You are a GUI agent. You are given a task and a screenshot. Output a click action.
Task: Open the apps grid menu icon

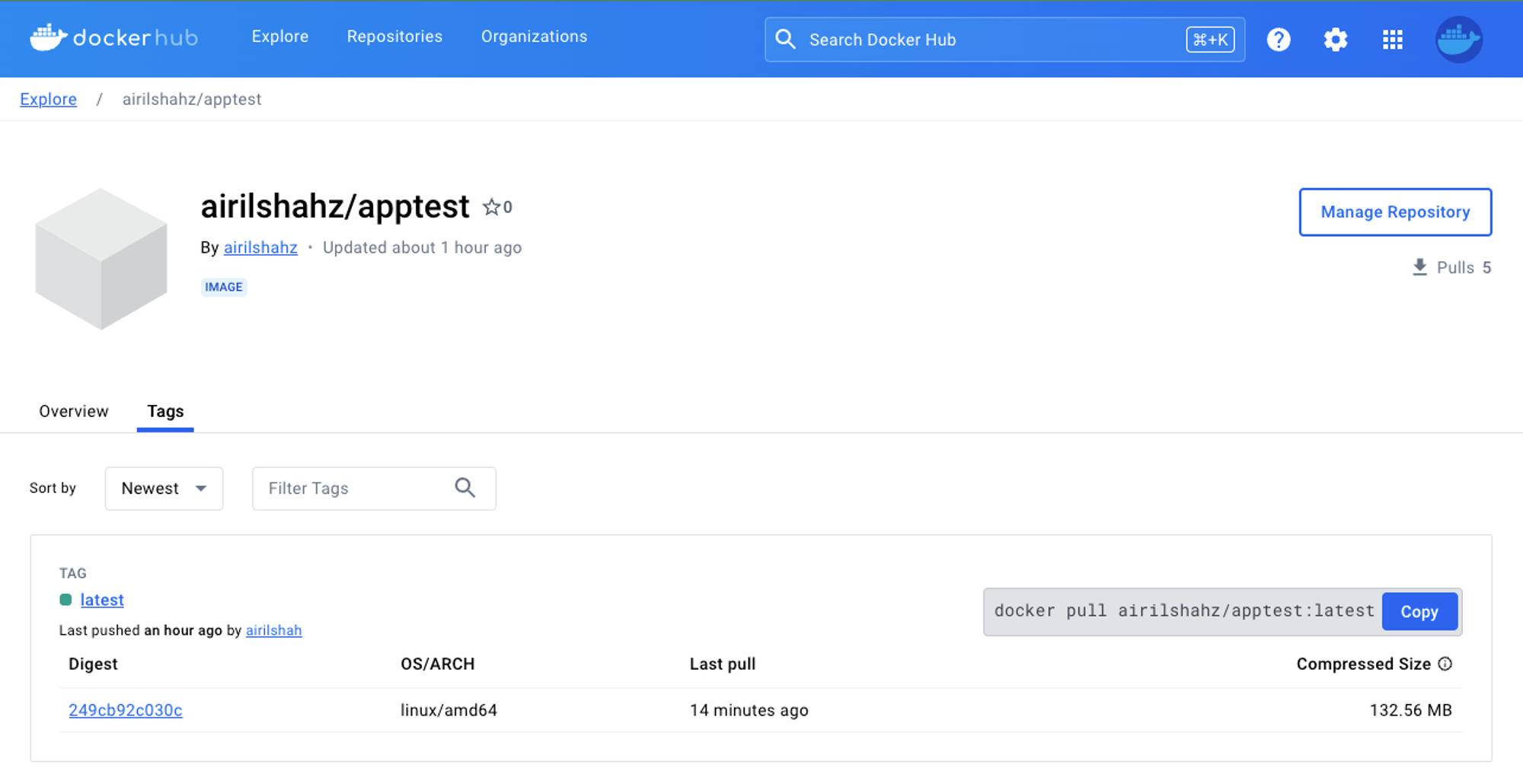tap(1393, 40)
